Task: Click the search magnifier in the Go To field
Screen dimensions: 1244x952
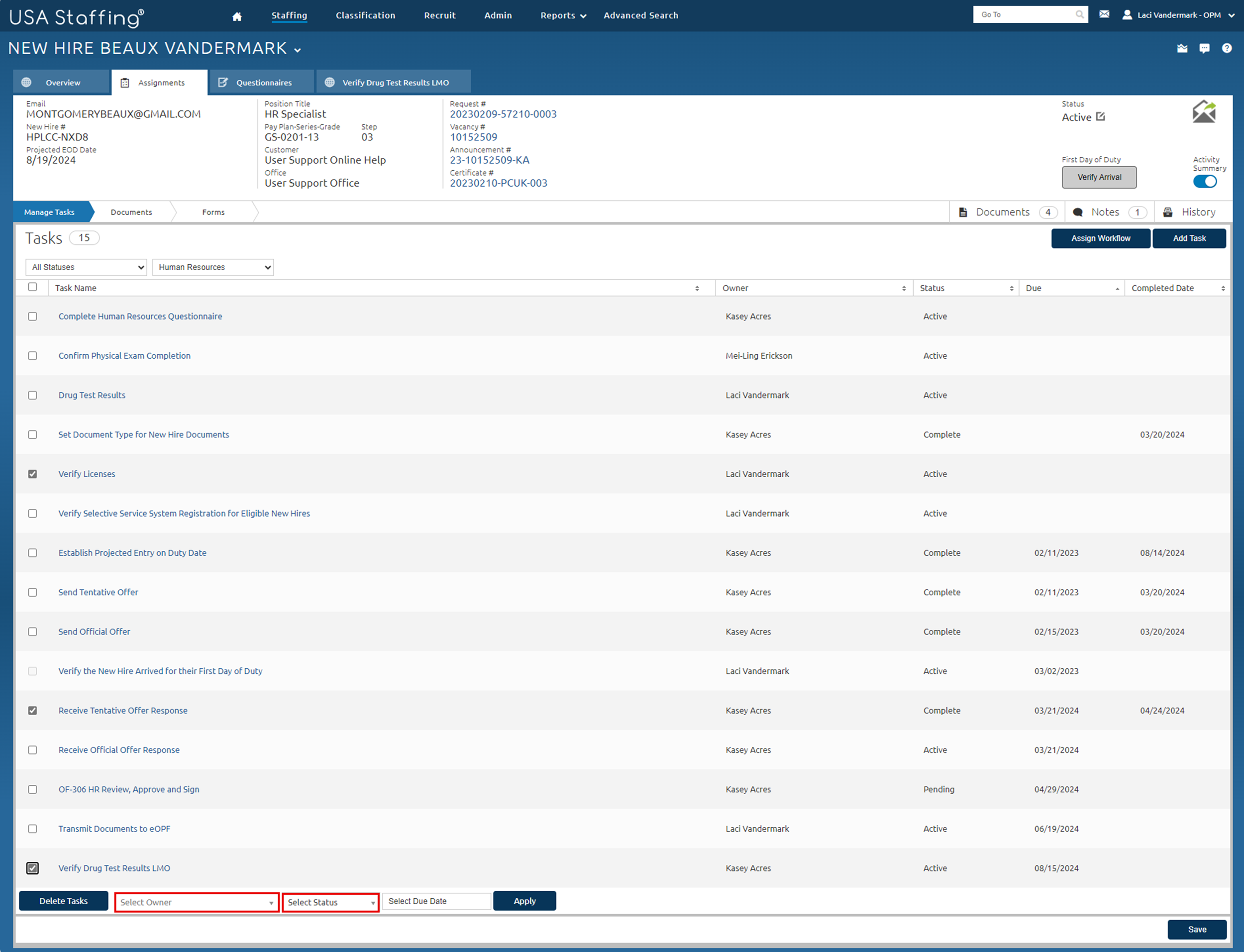Action: tap(1080, 14)
